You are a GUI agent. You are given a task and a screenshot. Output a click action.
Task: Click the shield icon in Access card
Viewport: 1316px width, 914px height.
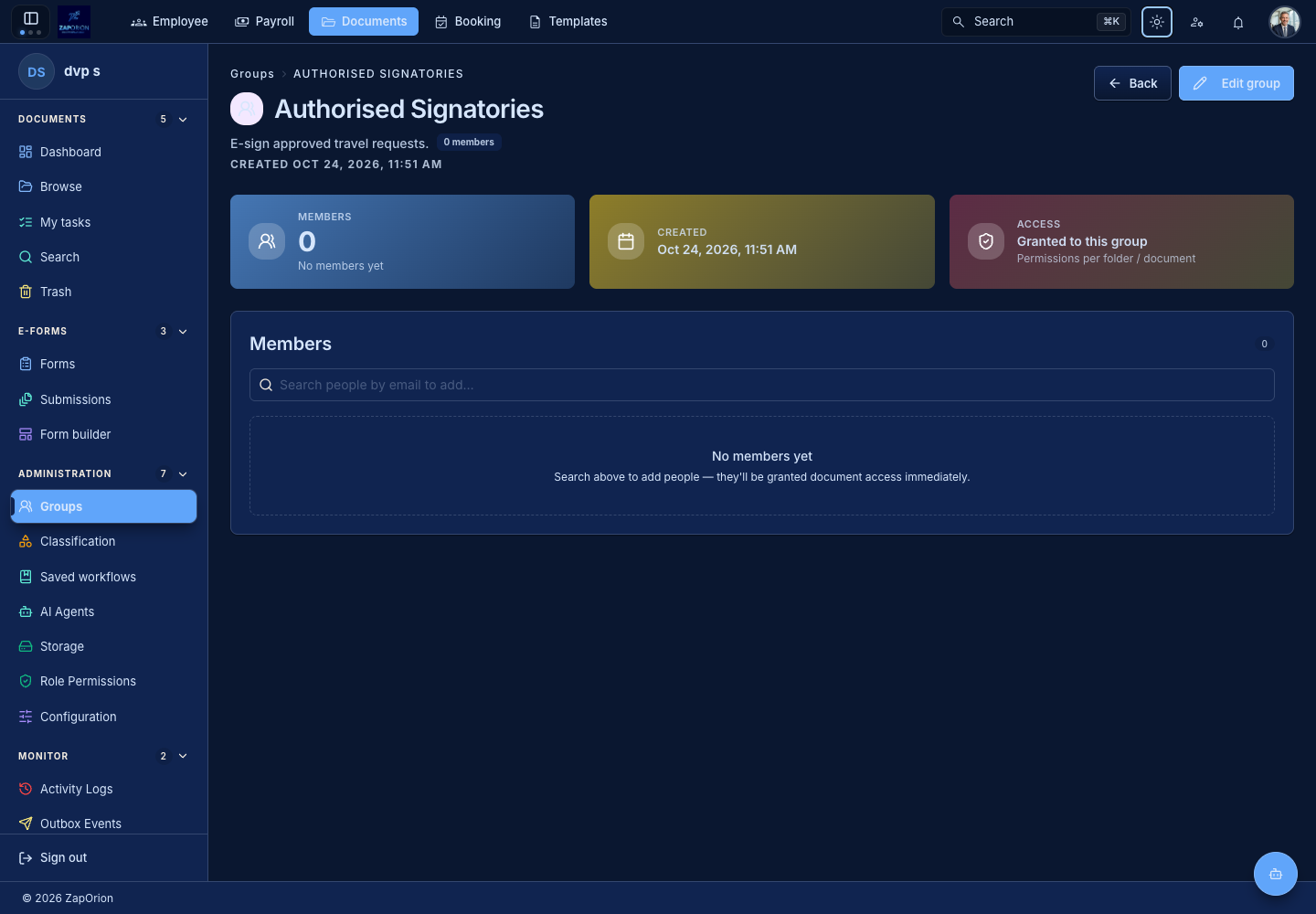(986, 241)
